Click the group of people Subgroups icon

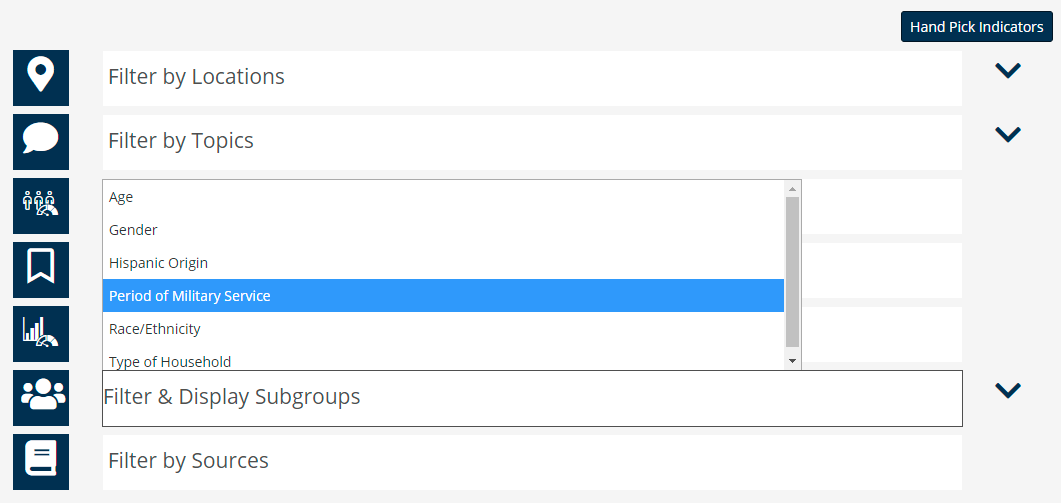[x=41, y=397]
